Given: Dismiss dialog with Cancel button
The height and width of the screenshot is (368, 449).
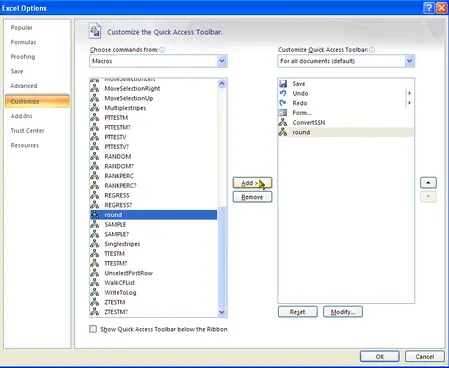Looking at the screenshot, I should [425, 356].
